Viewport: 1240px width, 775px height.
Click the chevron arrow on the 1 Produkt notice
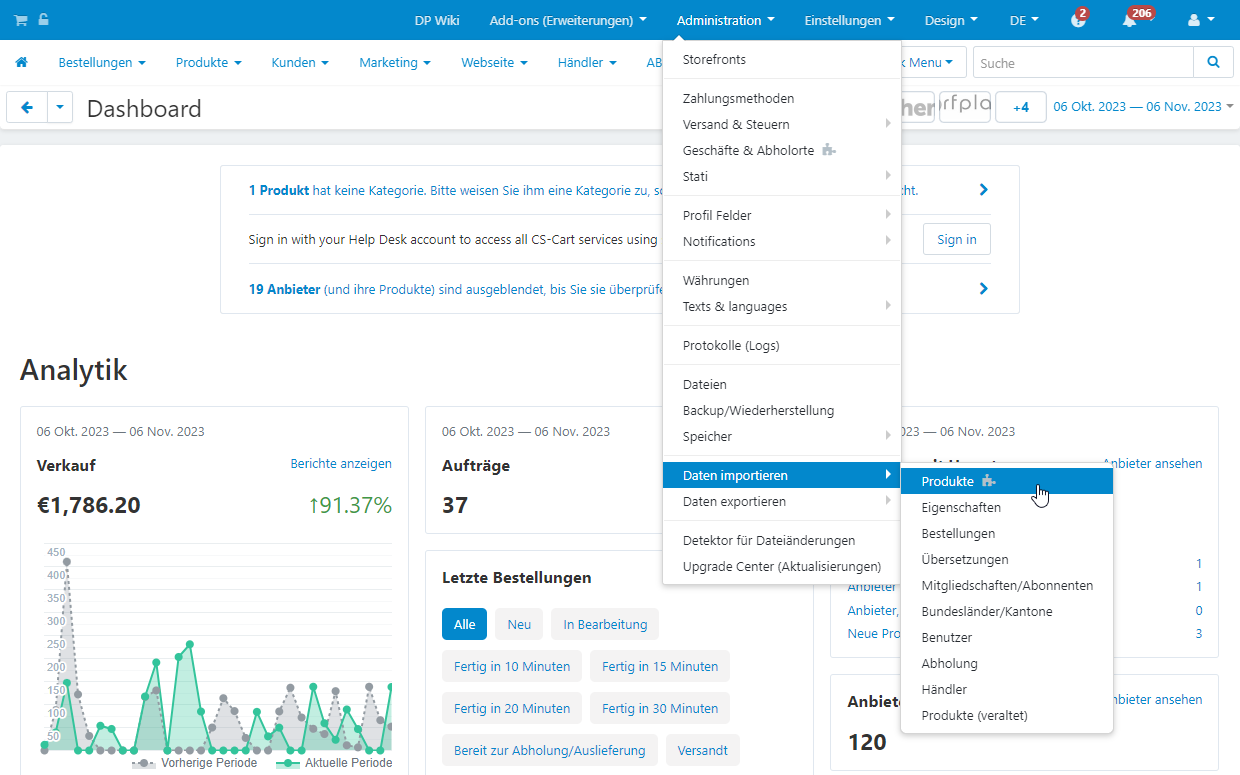pyautogui.click(x=984, y=190)
